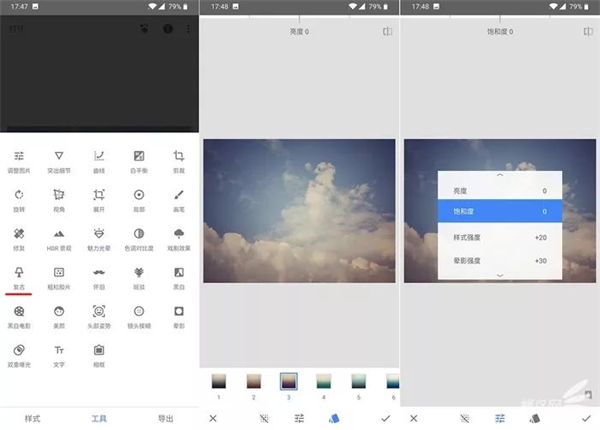Choose 晕影强度 +30 in the popup
This screenshot has height=430, width=600.
pos(500,261)
